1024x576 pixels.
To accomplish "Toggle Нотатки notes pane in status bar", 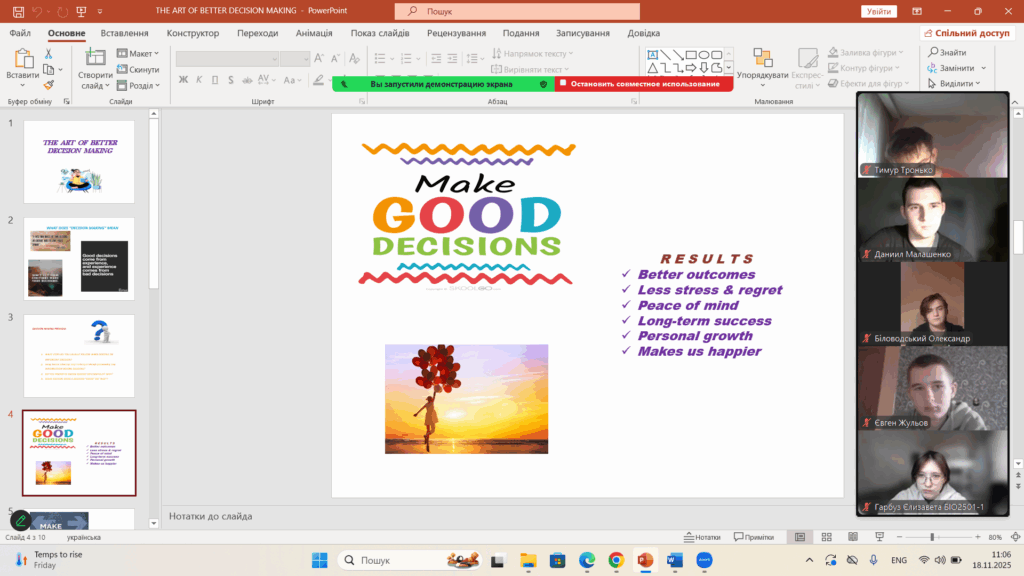I will [x=702, y=537].
